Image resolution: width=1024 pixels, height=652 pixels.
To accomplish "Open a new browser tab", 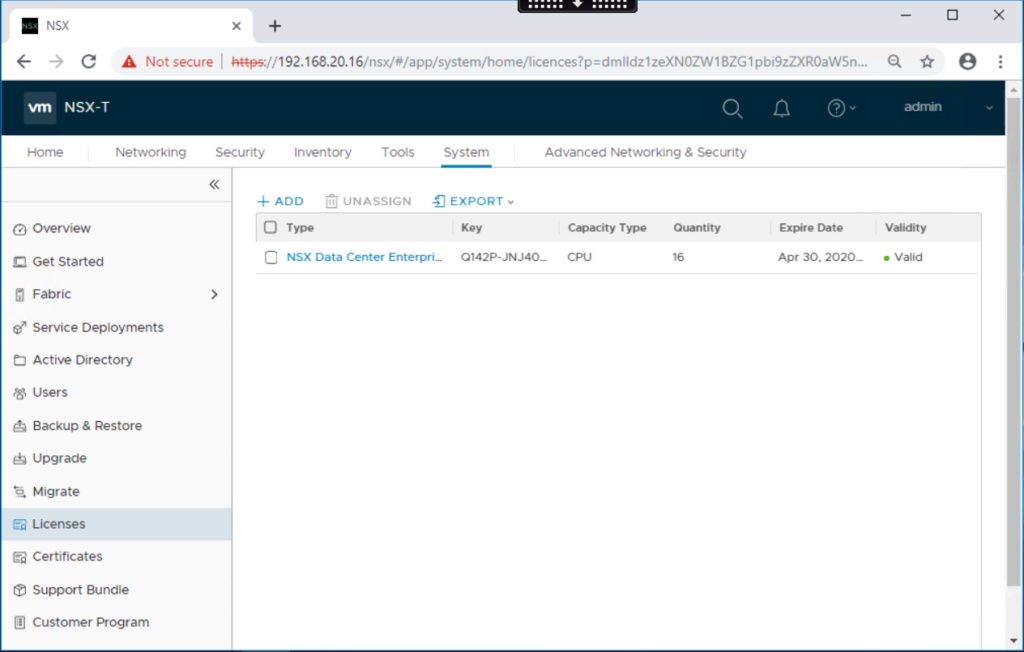I will click(x=275, y=26).
